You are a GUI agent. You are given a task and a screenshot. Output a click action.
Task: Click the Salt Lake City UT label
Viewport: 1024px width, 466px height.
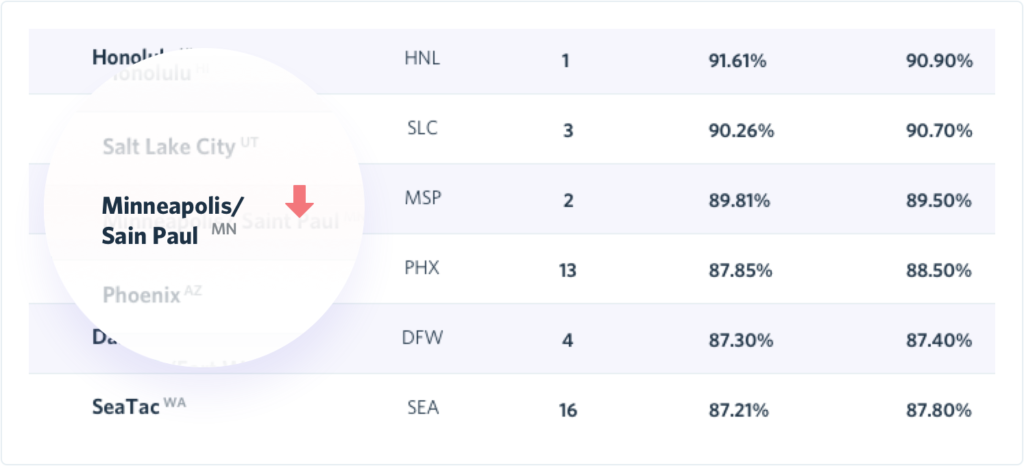180,146
